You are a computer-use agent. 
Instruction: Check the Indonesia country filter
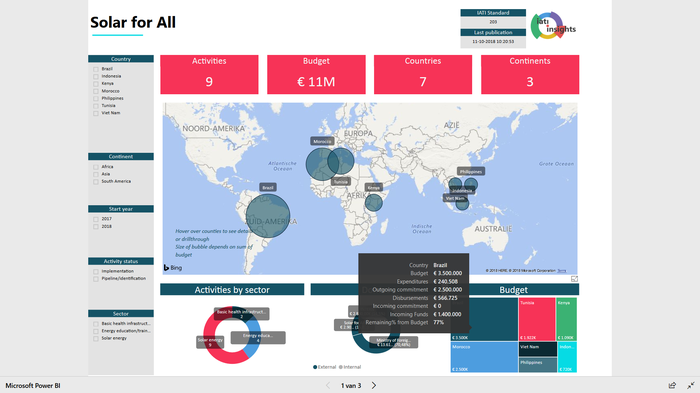pyautogui.click(x=96, y=76)
